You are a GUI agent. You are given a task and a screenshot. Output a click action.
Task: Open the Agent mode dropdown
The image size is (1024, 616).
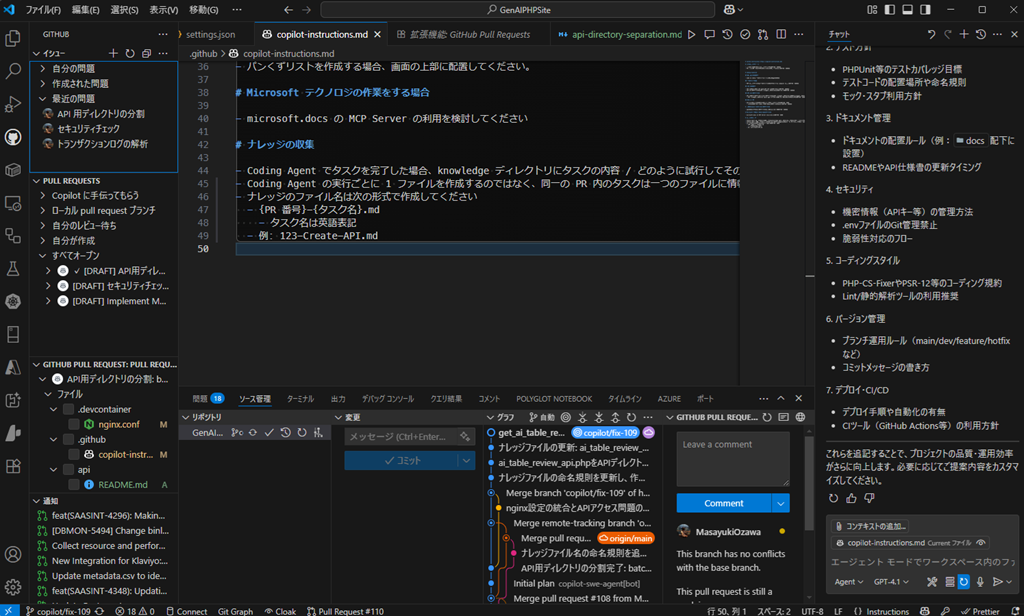[x=848, y=581]
